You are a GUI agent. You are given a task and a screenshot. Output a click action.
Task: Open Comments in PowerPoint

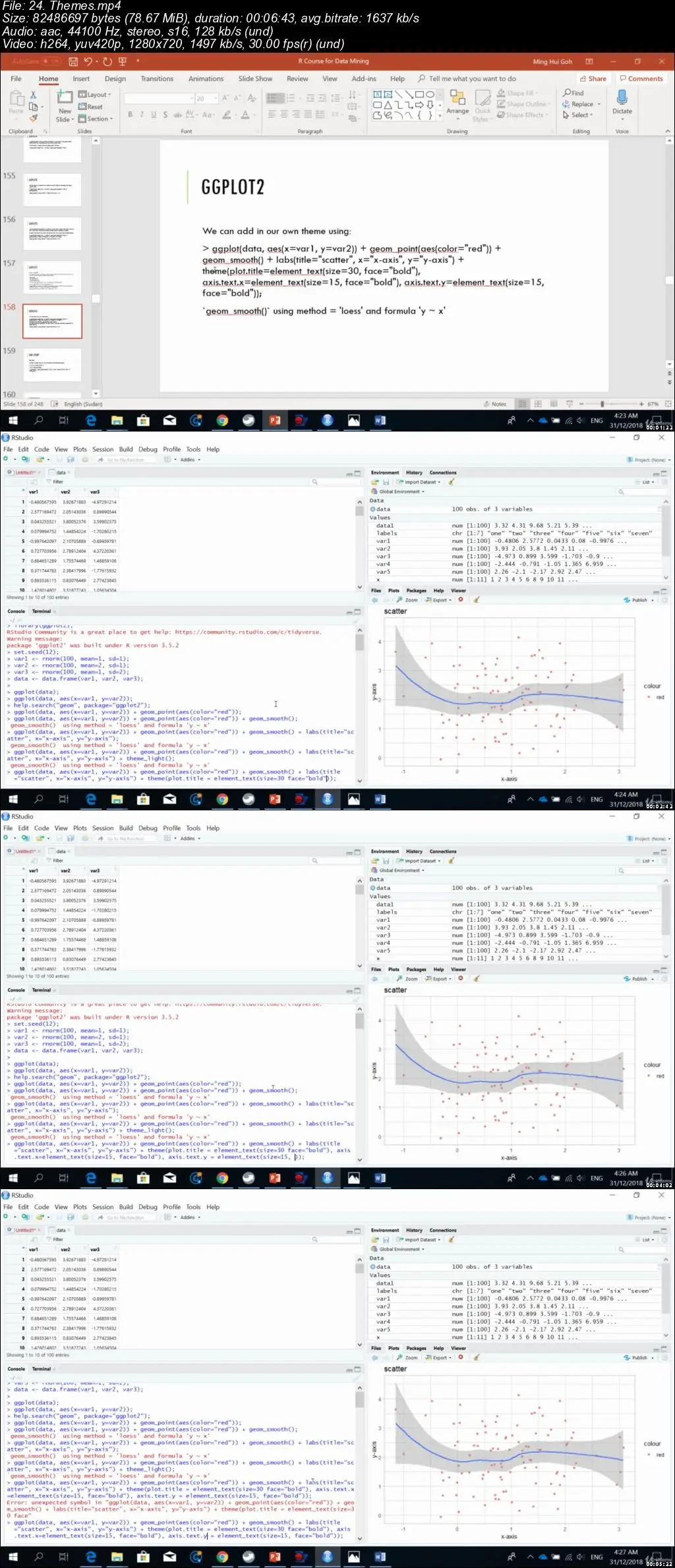tap(641, 78)
